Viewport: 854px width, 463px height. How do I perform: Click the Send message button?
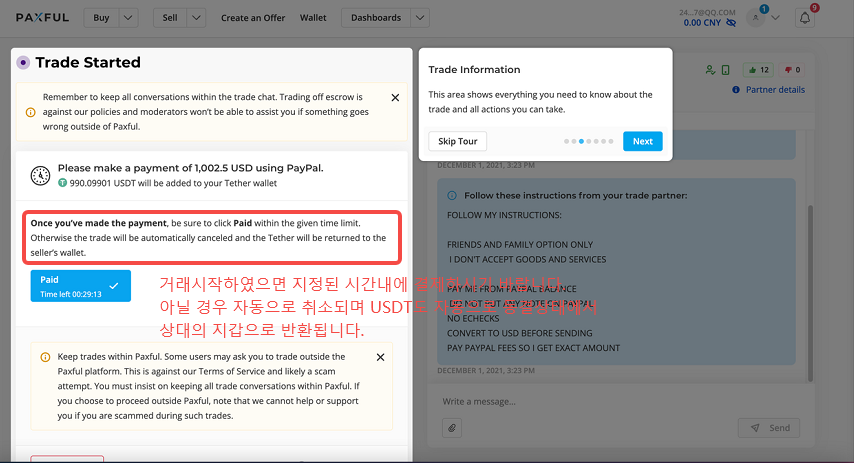[768, 428]
